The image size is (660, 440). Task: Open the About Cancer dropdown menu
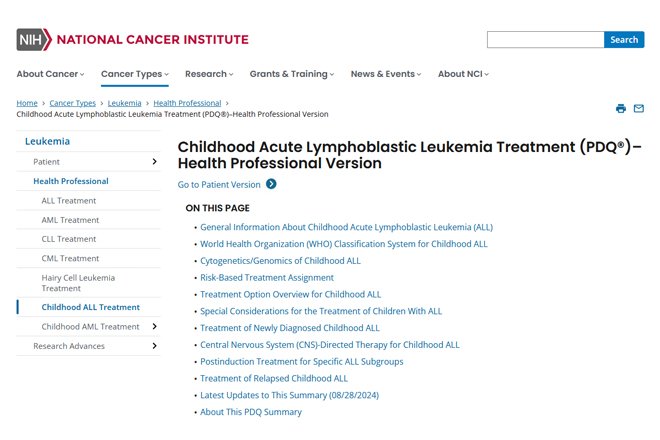click(x=51, y=74)
